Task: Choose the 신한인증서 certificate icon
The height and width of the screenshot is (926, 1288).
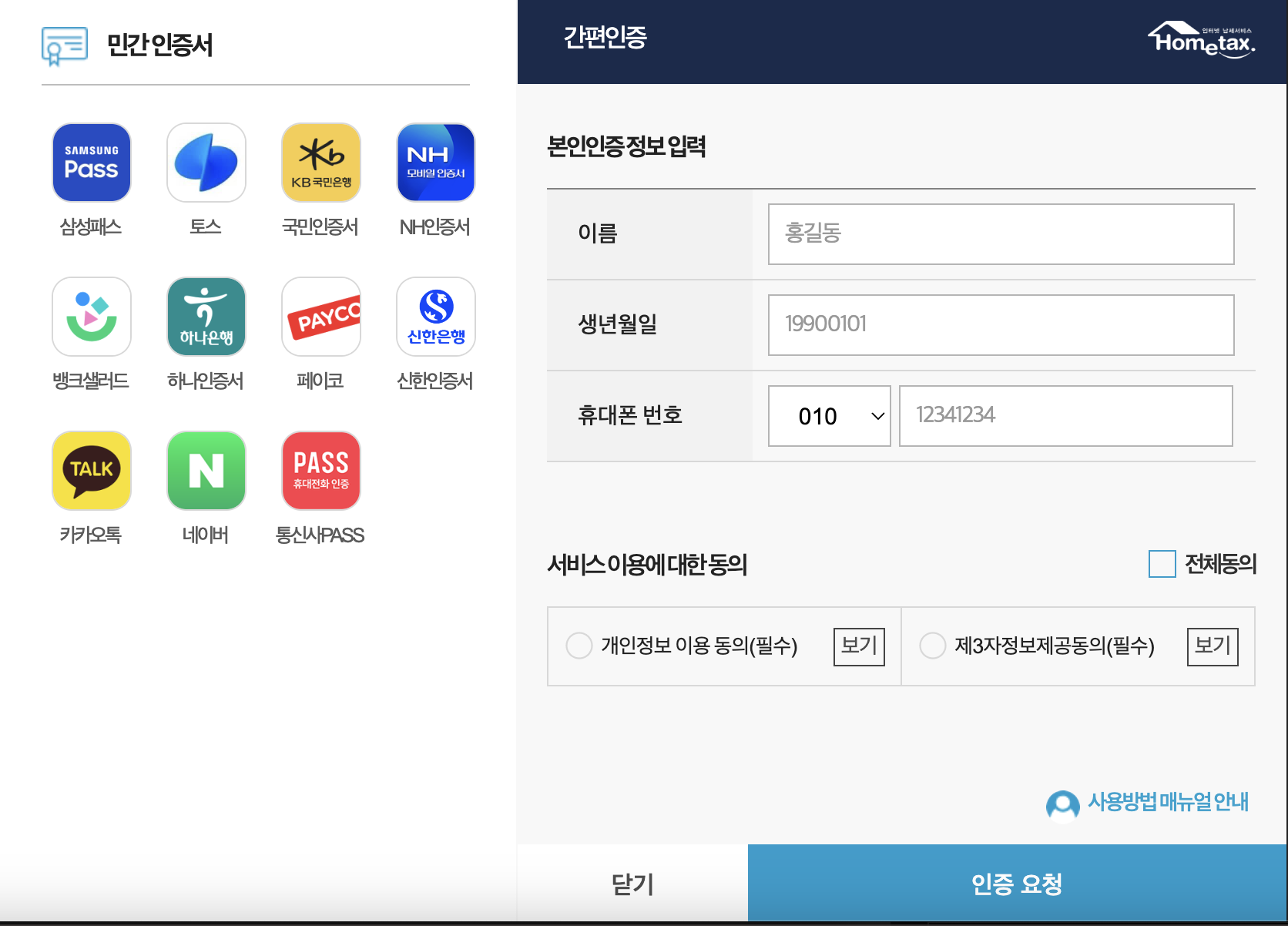Action: 435,317
